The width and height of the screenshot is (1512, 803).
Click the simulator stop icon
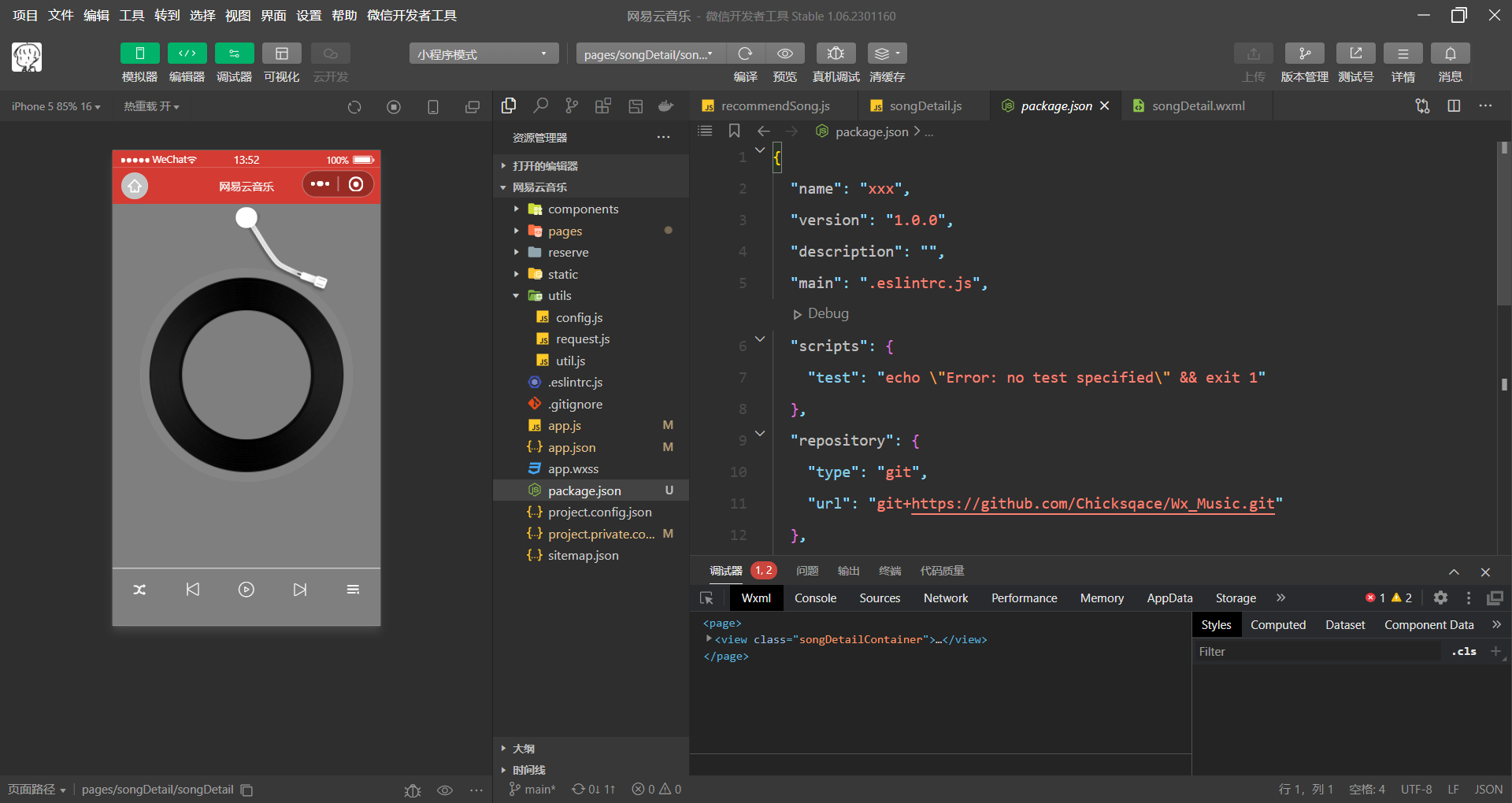[394, 107]
